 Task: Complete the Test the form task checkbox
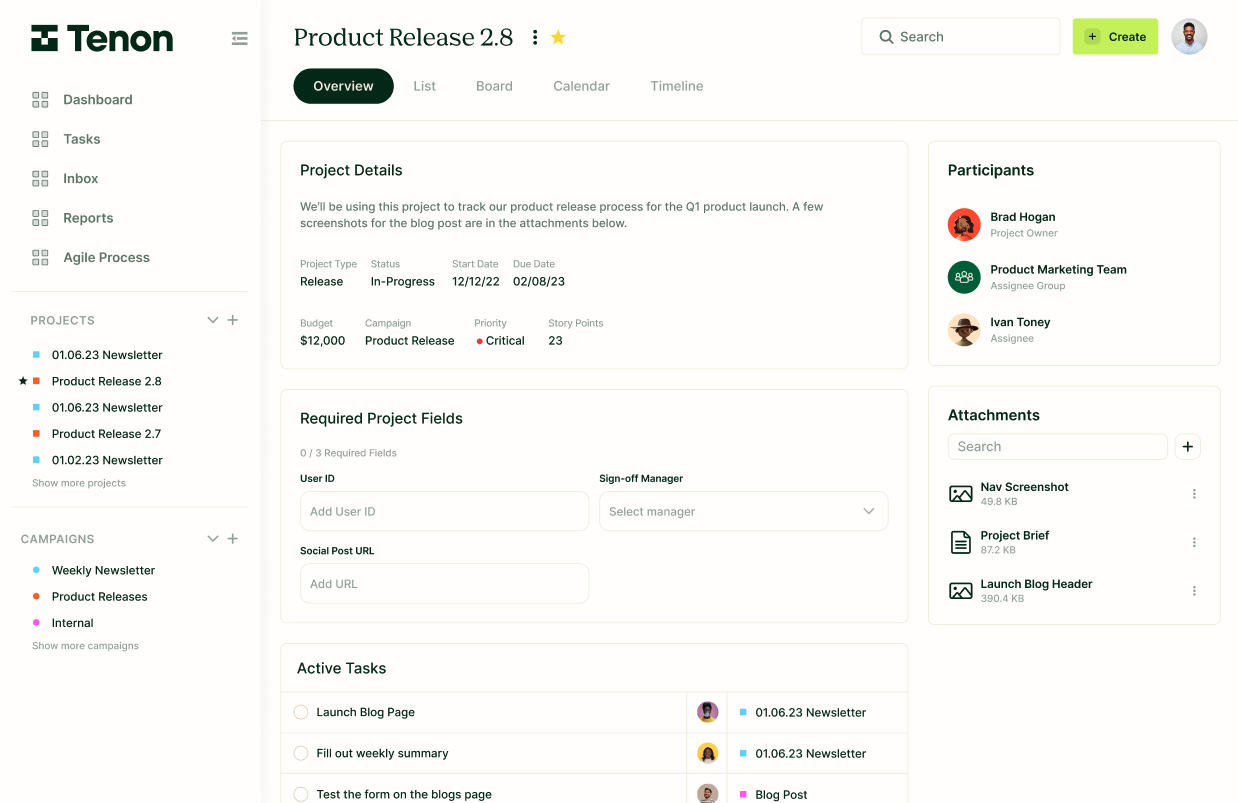pyautogui.click(x=301, y=794)
